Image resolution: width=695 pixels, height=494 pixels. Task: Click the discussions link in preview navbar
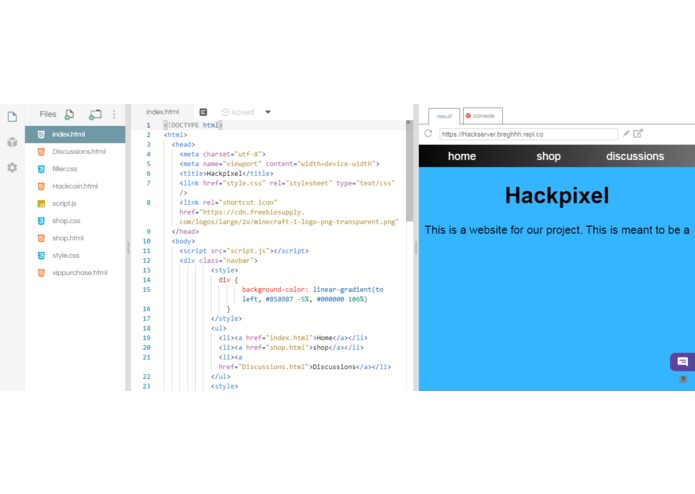[x=635, y=156]
